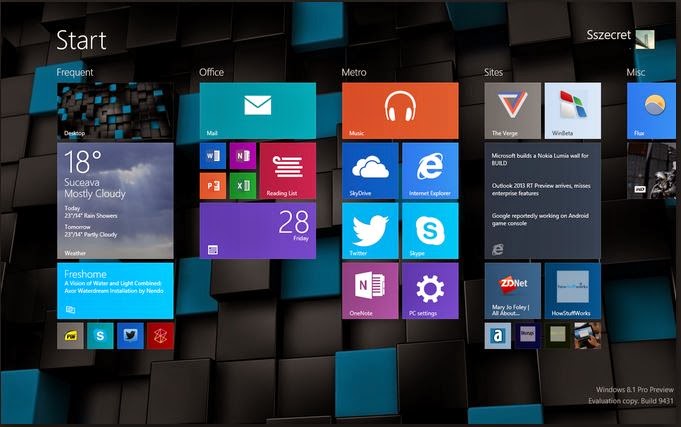This screenshot has width=681, height=427.
Task: Click the Outlook 2013 RT Preview headline
Action: [x=541, y=189]
